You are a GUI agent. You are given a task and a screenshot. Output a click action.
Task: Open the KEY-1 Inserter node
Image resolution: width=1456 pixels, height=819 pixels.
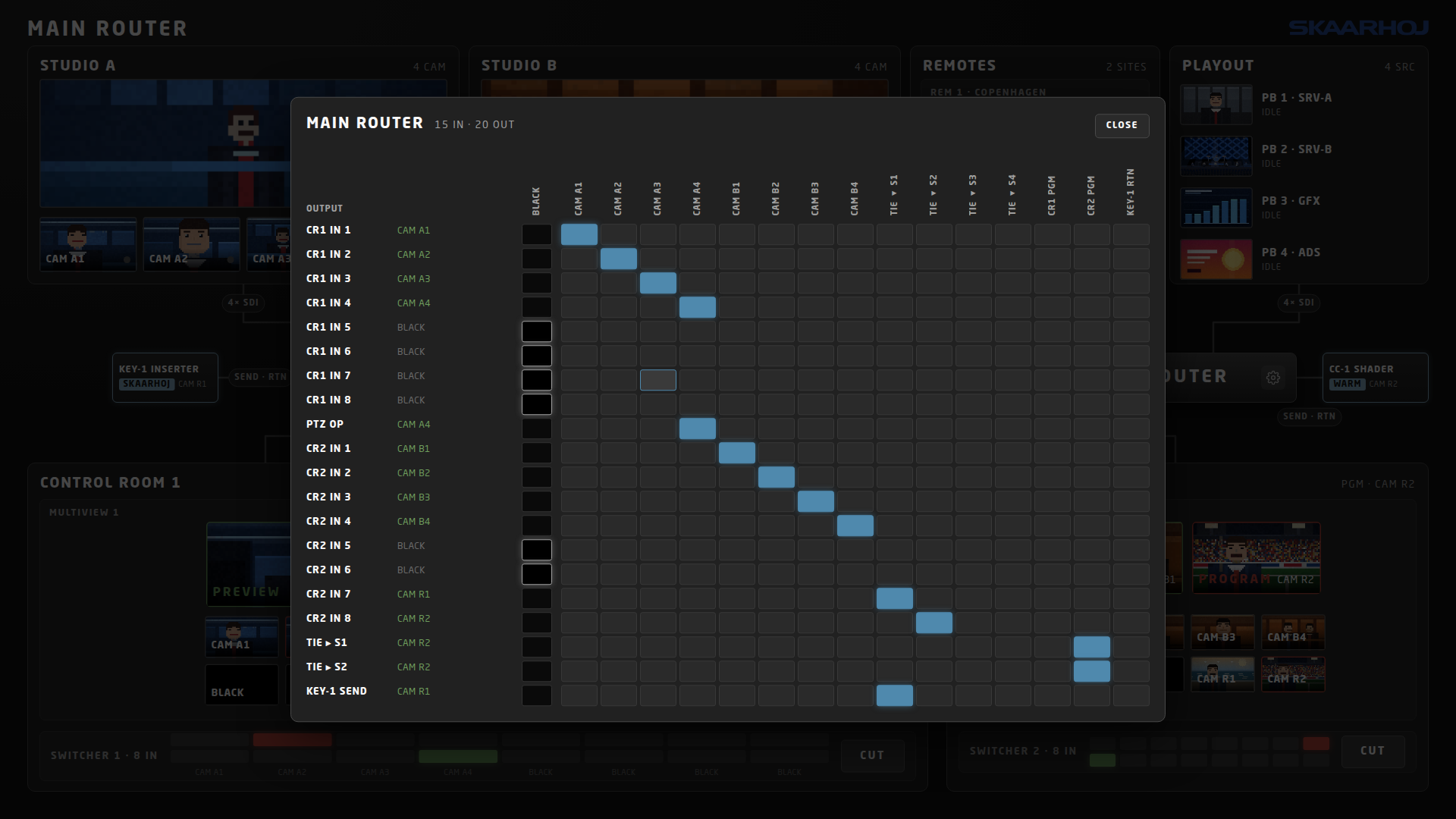click(165, 377)
